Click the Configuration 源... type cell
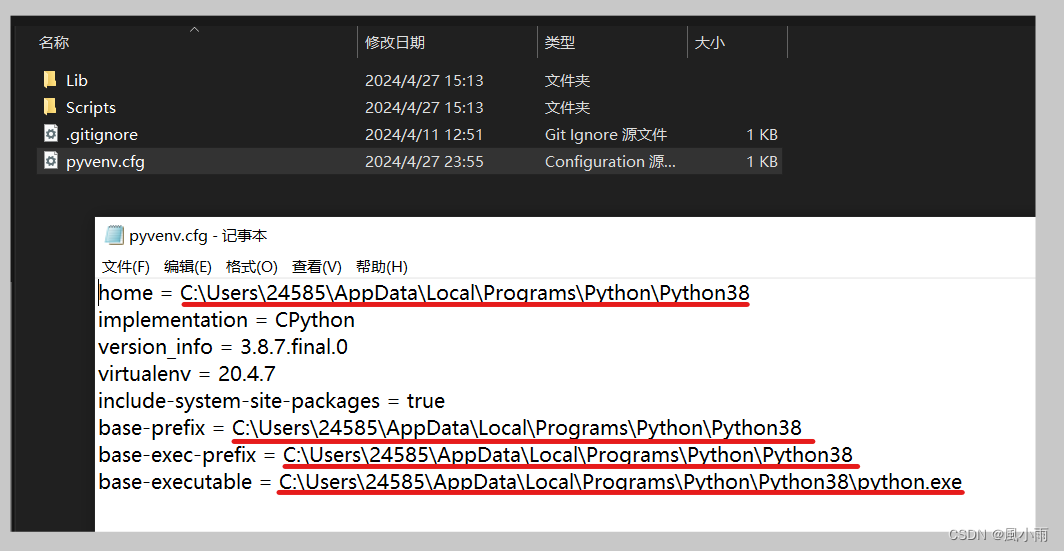The image size is (1064, 551). [610, 162]
